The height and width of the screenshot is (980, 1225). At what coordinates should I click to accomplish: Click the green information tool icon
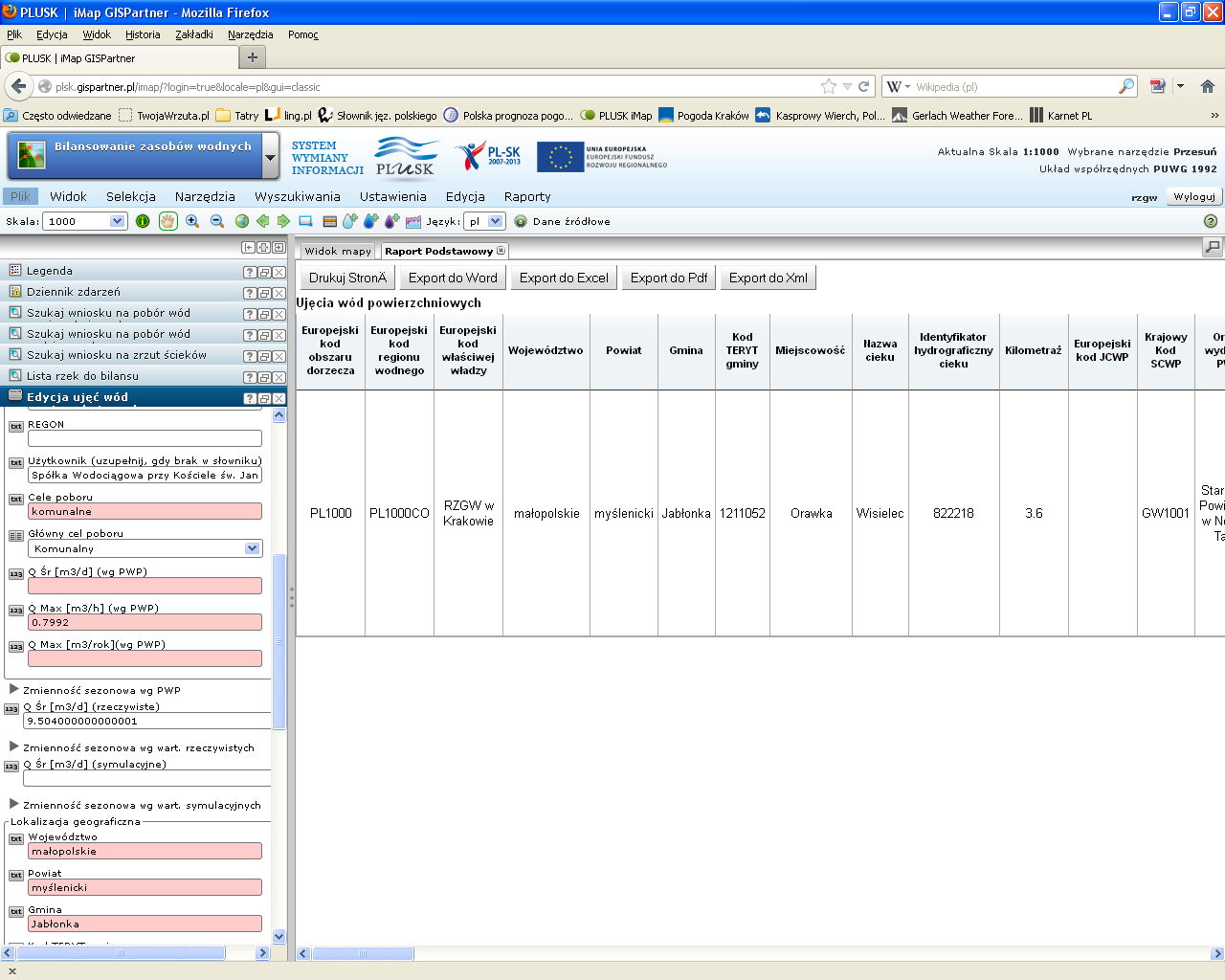143,221
